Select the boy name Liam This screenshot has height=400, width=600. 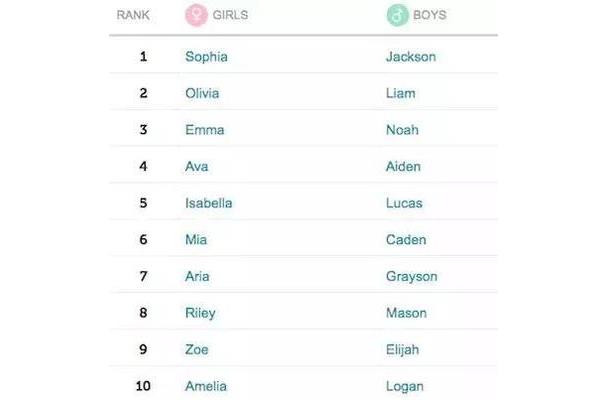(400, 93)
